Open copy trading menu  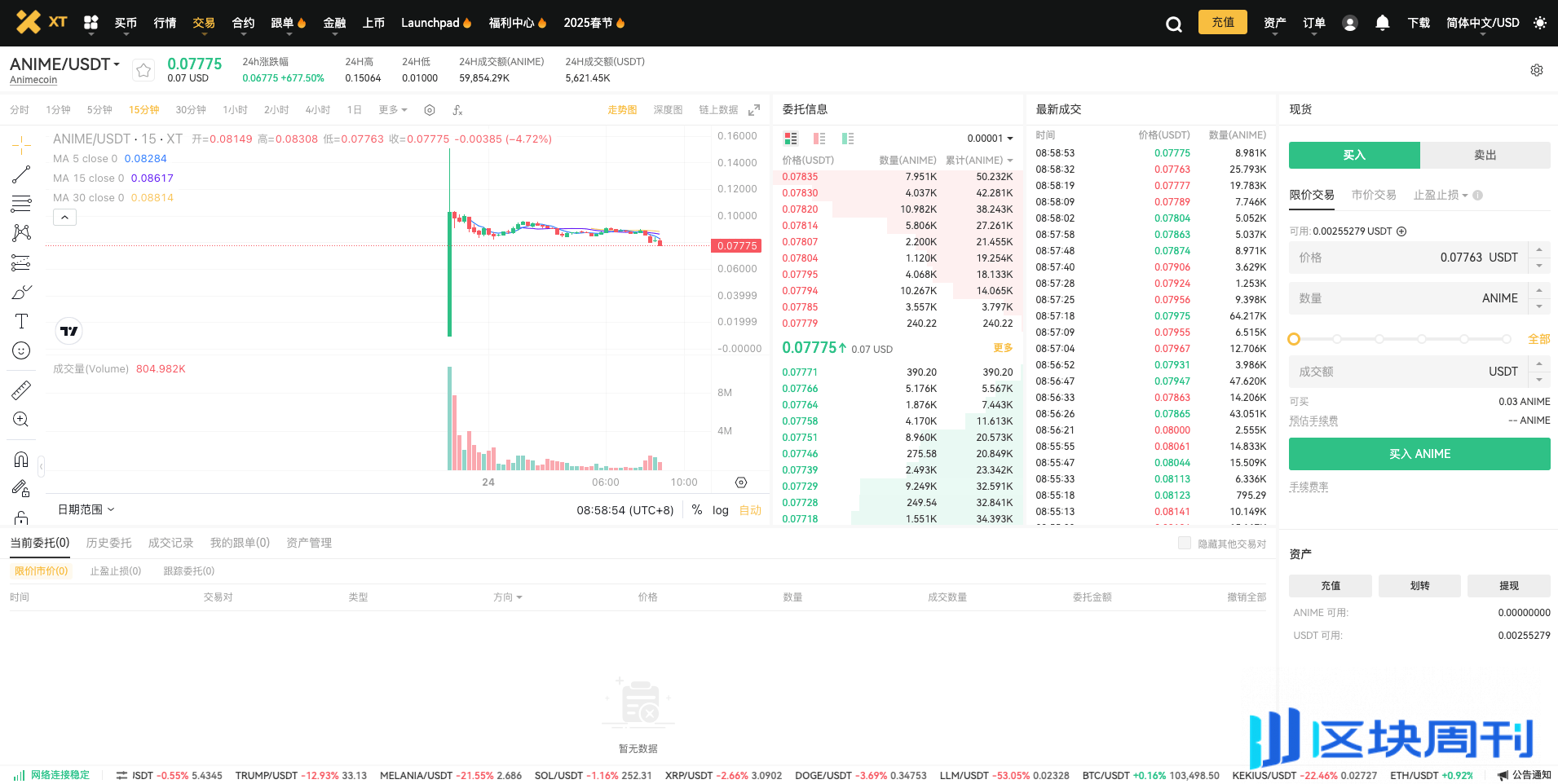tap(288, 23)
